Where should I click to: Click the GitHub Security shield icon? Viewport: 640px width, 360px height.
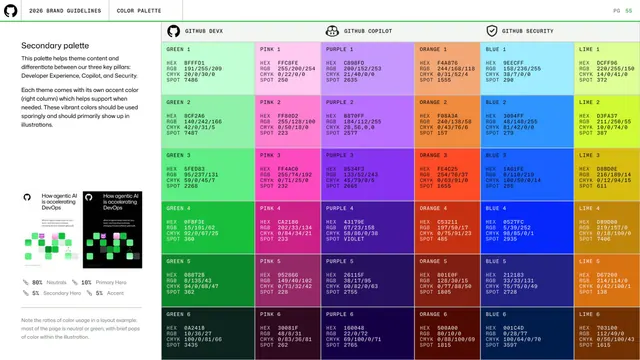point(492,31)
